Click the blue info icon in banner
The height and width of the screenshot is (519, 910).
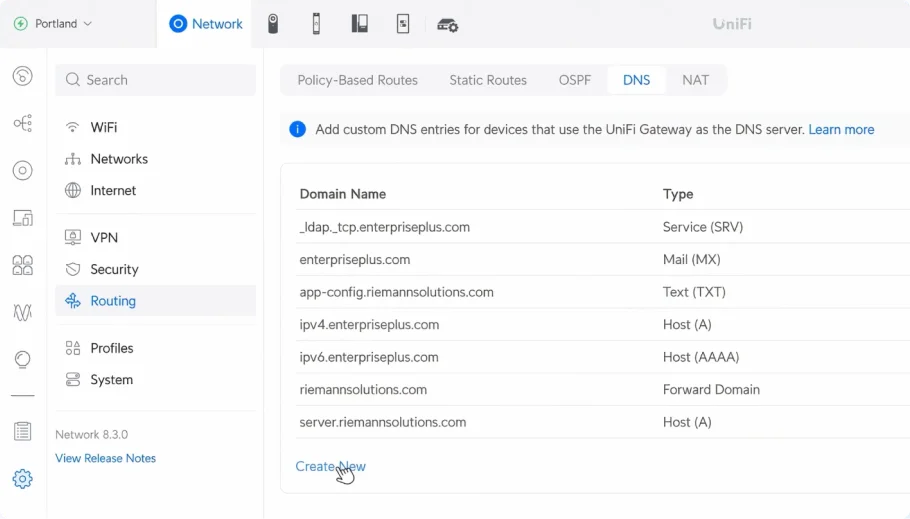298,129
